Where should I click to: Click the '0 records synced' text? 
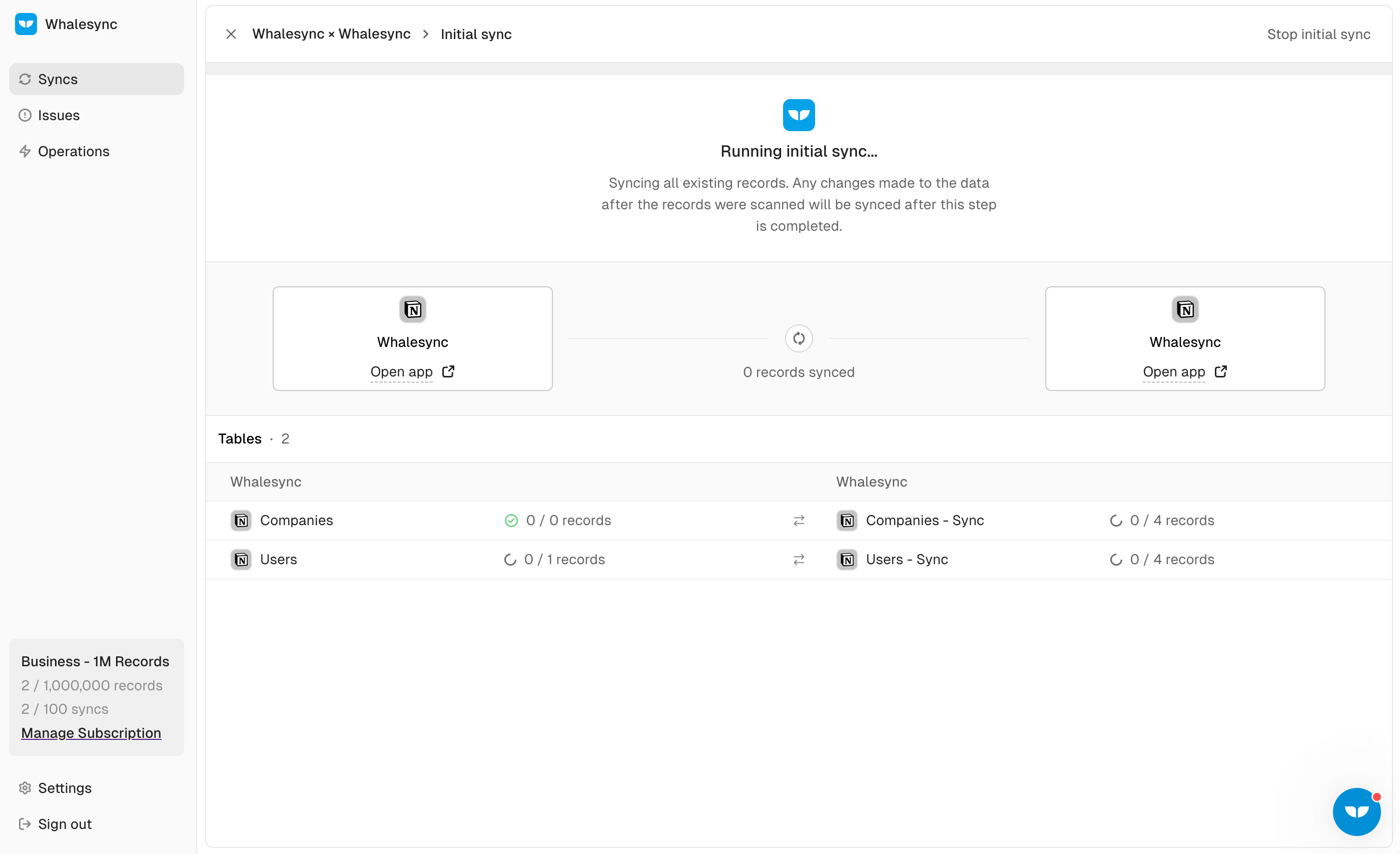[x=799, y=372]
